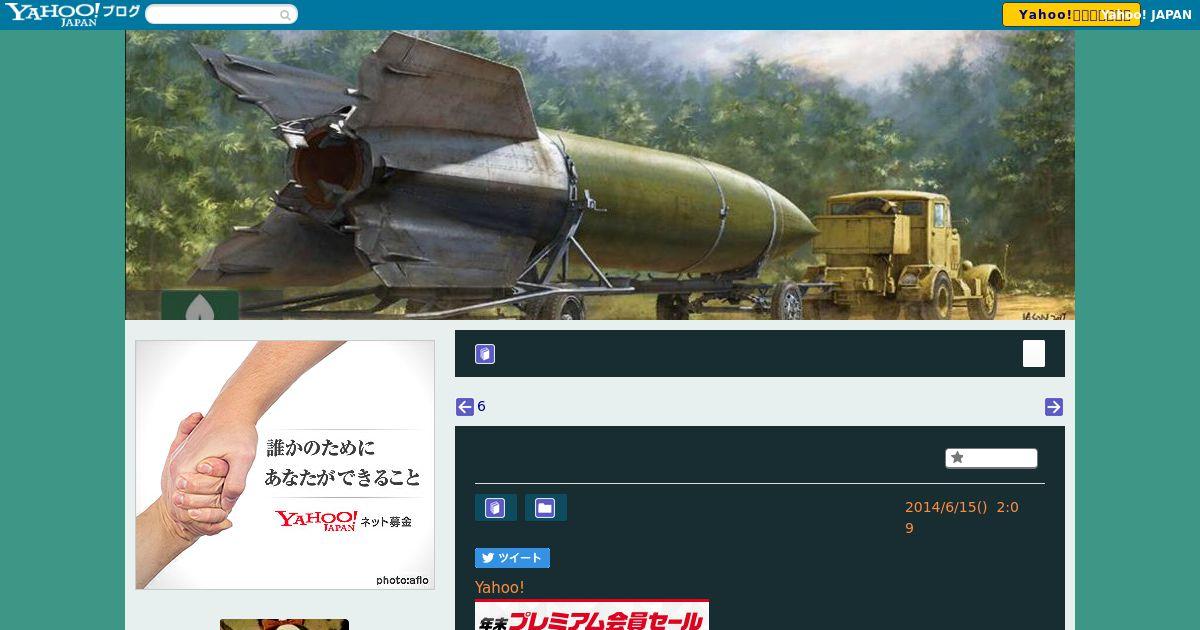The width and height of the screenshot is (1200, 630).
Task: Go to next post with right arrow
Action: coord(1054,407)
